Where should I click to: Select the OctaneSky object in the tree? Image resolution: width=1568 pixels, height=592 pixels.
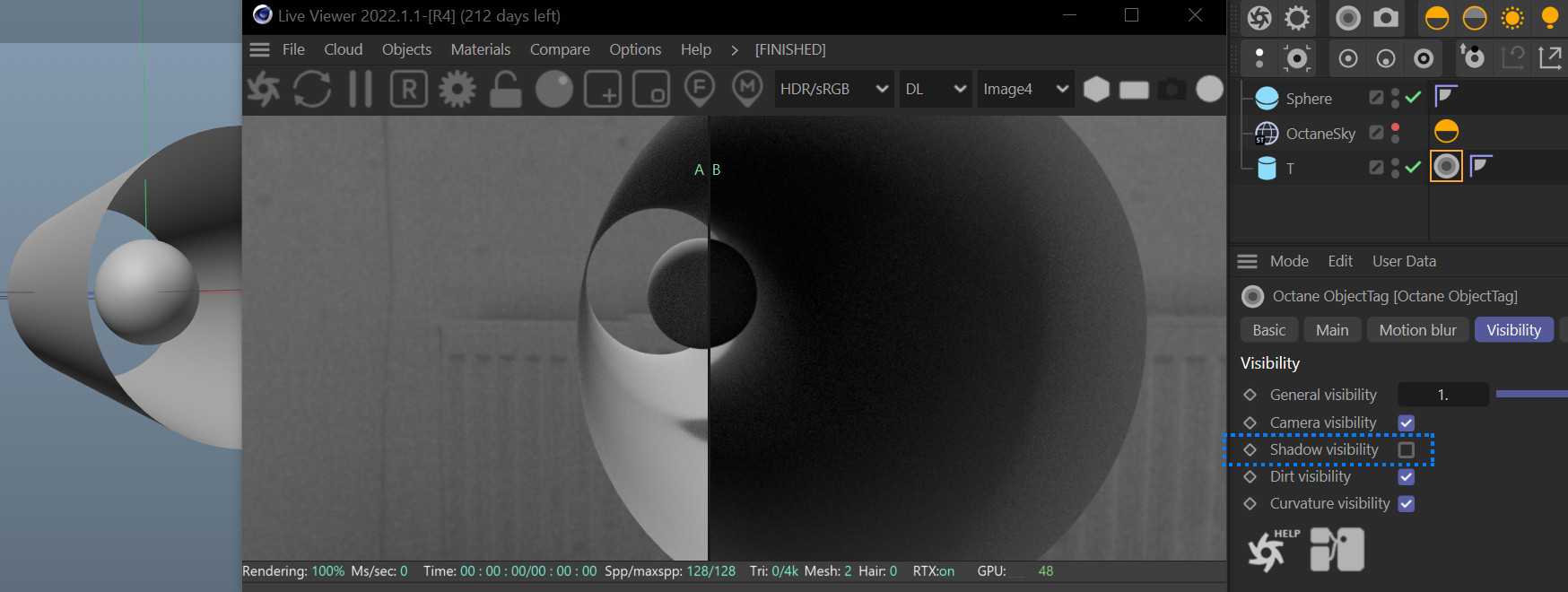(x=1320, y=134)
